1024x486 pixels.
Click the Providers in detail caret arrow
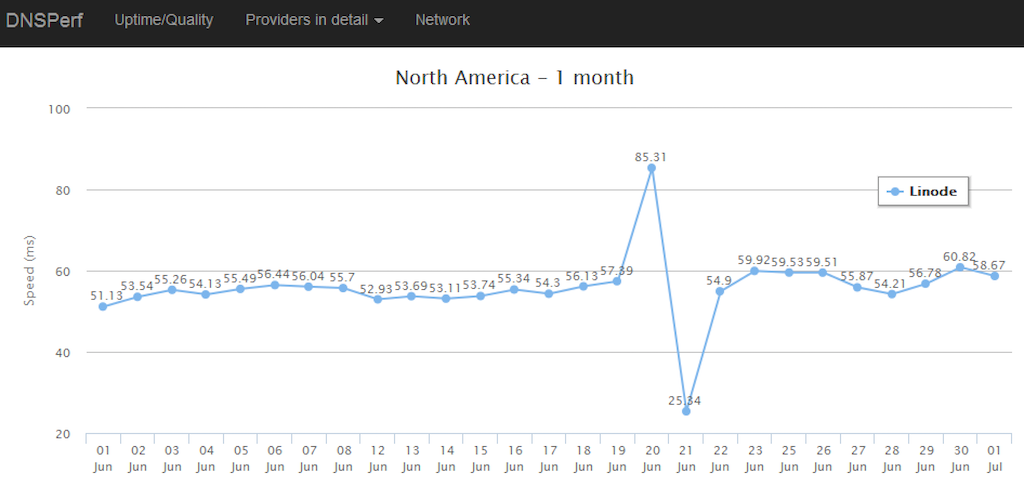(379, 21)
